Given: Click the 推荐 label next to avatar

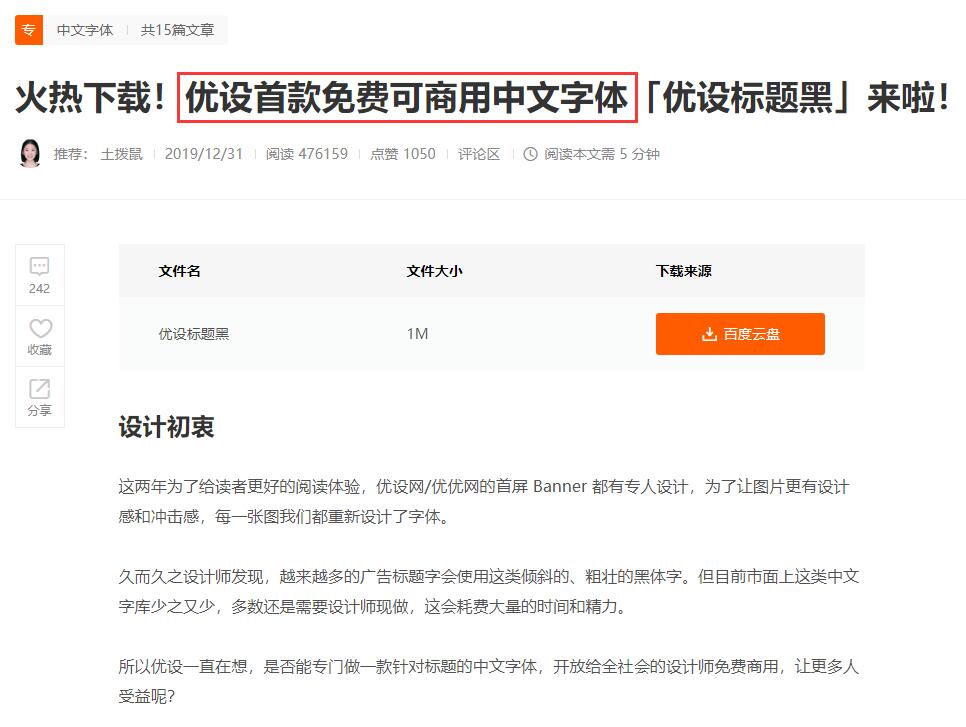Looking at the screenshot, I should pyautogui.click(x=70, y=154).
